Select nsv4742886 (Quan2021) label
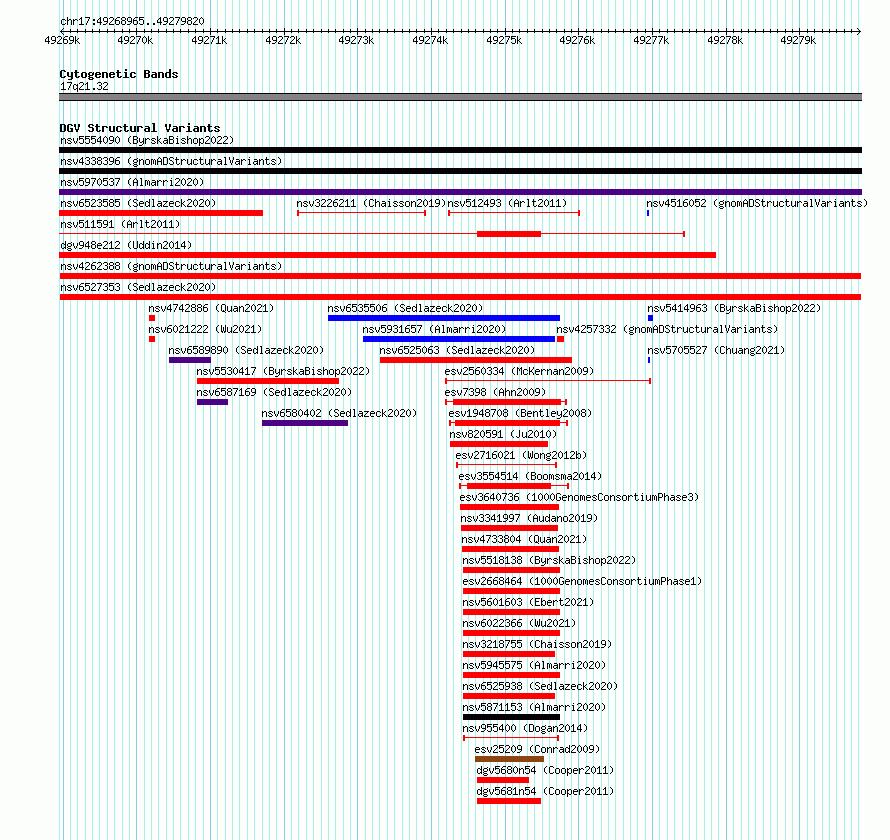 click(x=211, y=308)
